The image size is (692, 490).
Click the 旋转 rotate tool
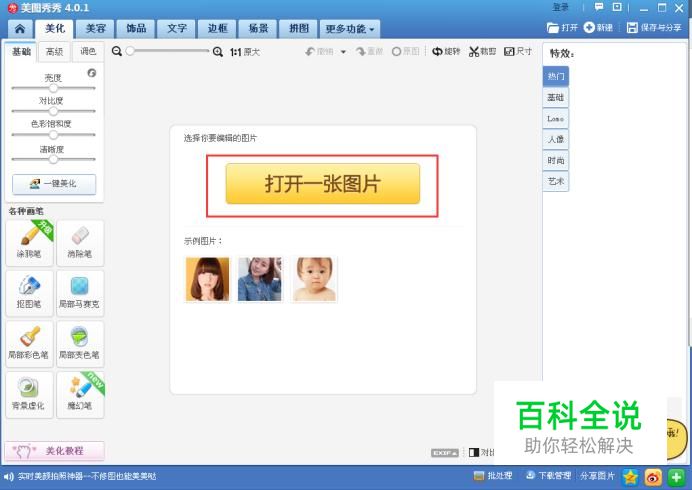446,52
